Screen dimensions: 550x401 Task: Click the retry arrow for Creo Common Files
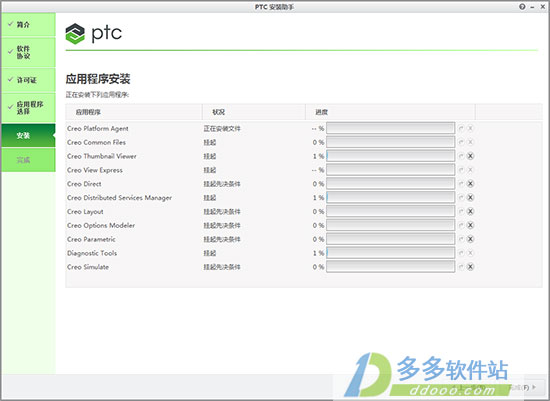coord(461,142)
